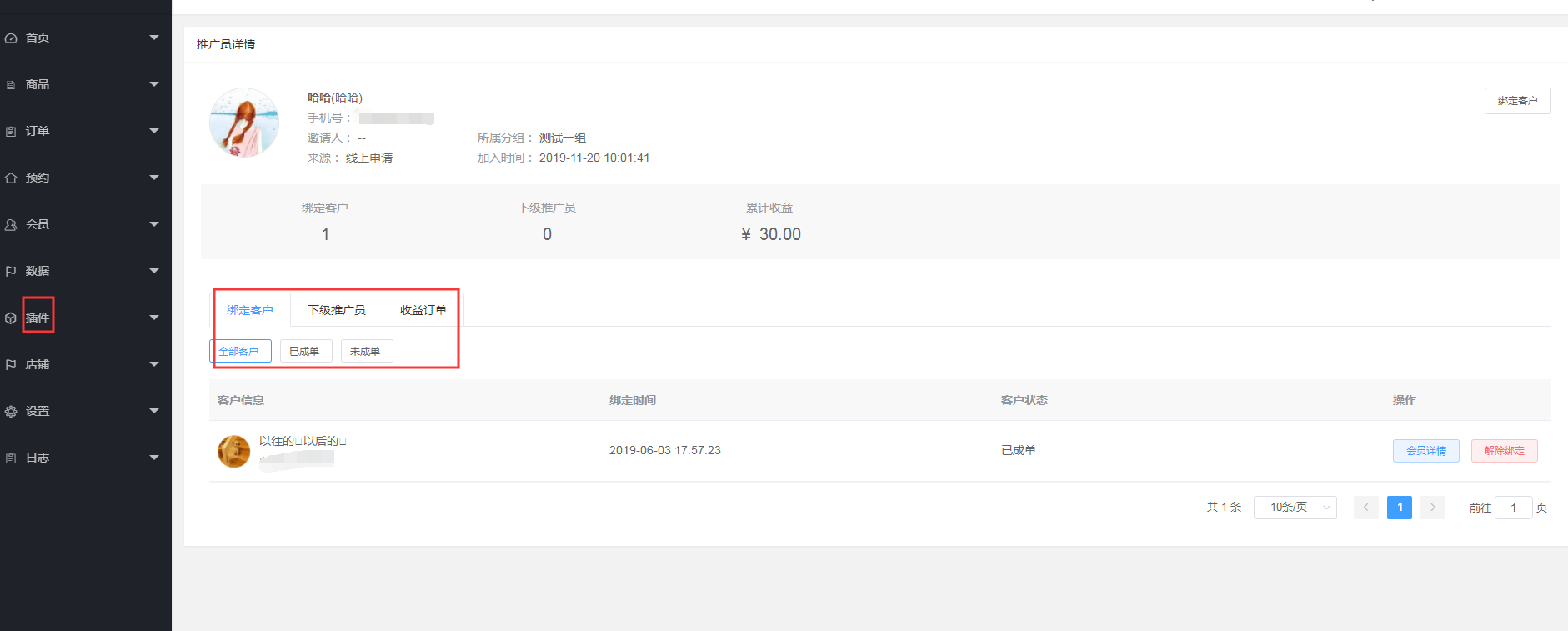Click the products (商品) sidebar icon

tap(11, 85)
